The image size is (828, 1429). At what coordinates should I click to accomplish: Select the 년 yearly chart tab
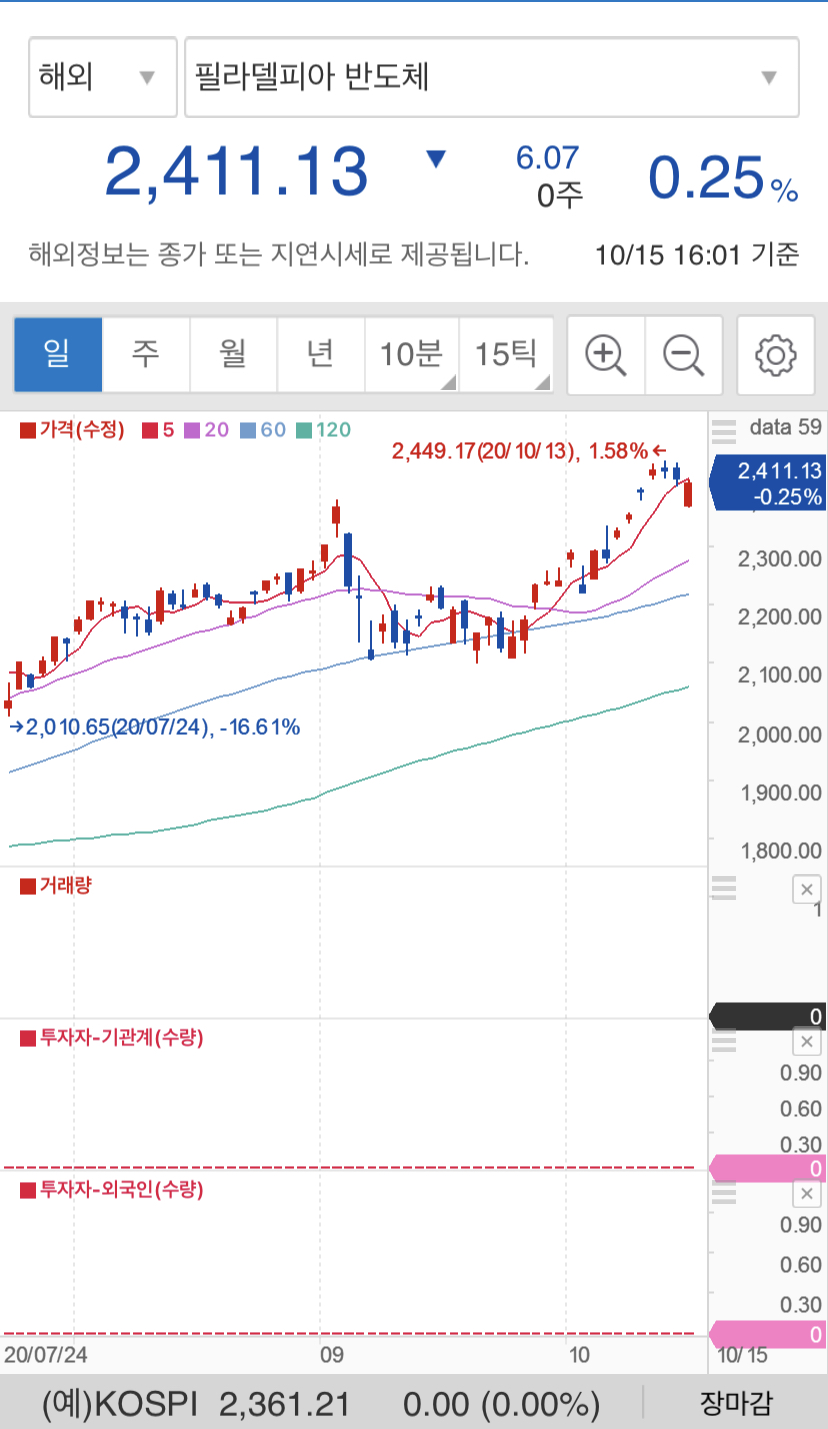pyautogui.click(x=321, y=355)
